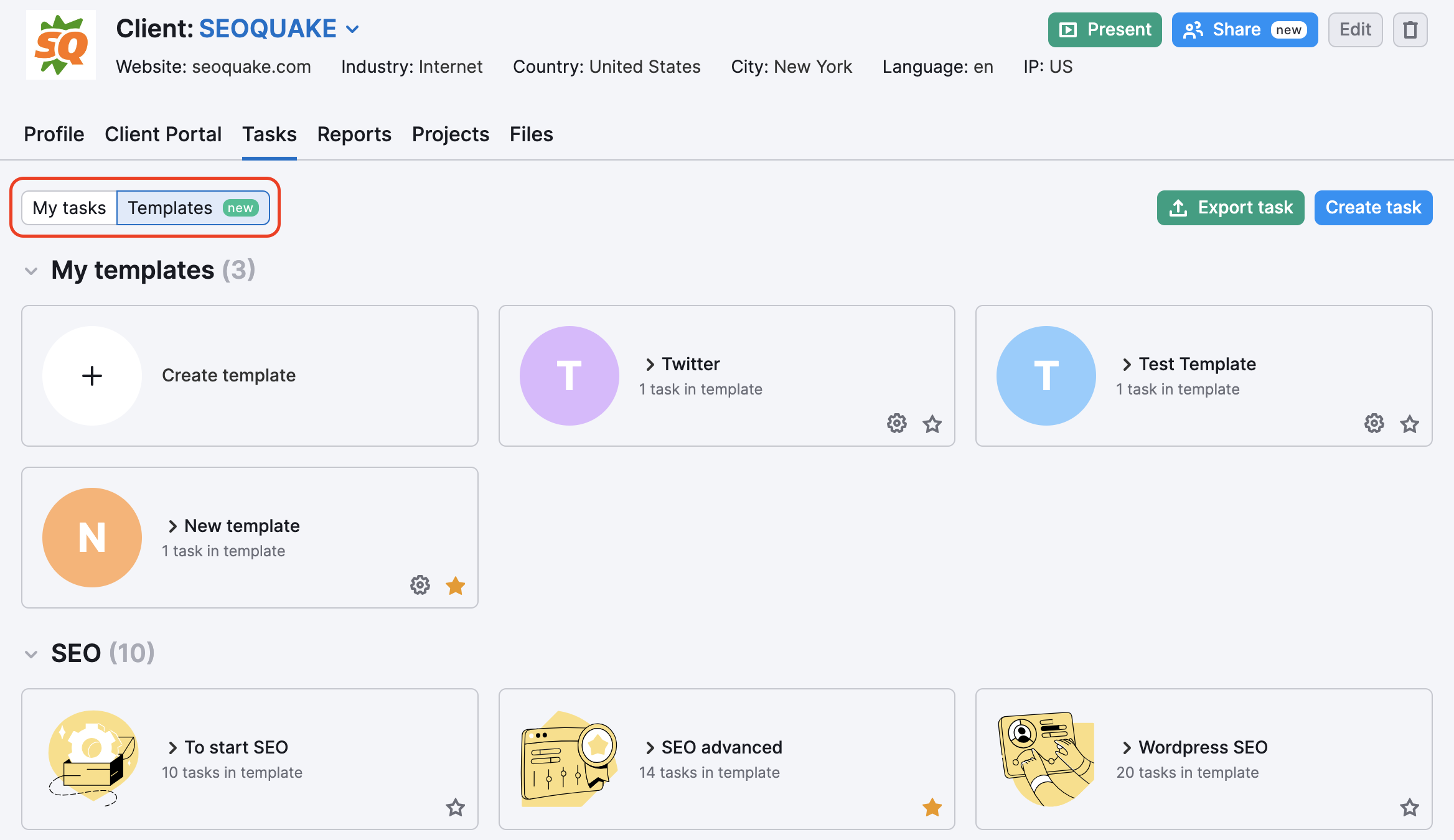Open settings gear for New template
Image resolution: width=1454 pixels, height=840 pixels.
(x=420, y=585)
